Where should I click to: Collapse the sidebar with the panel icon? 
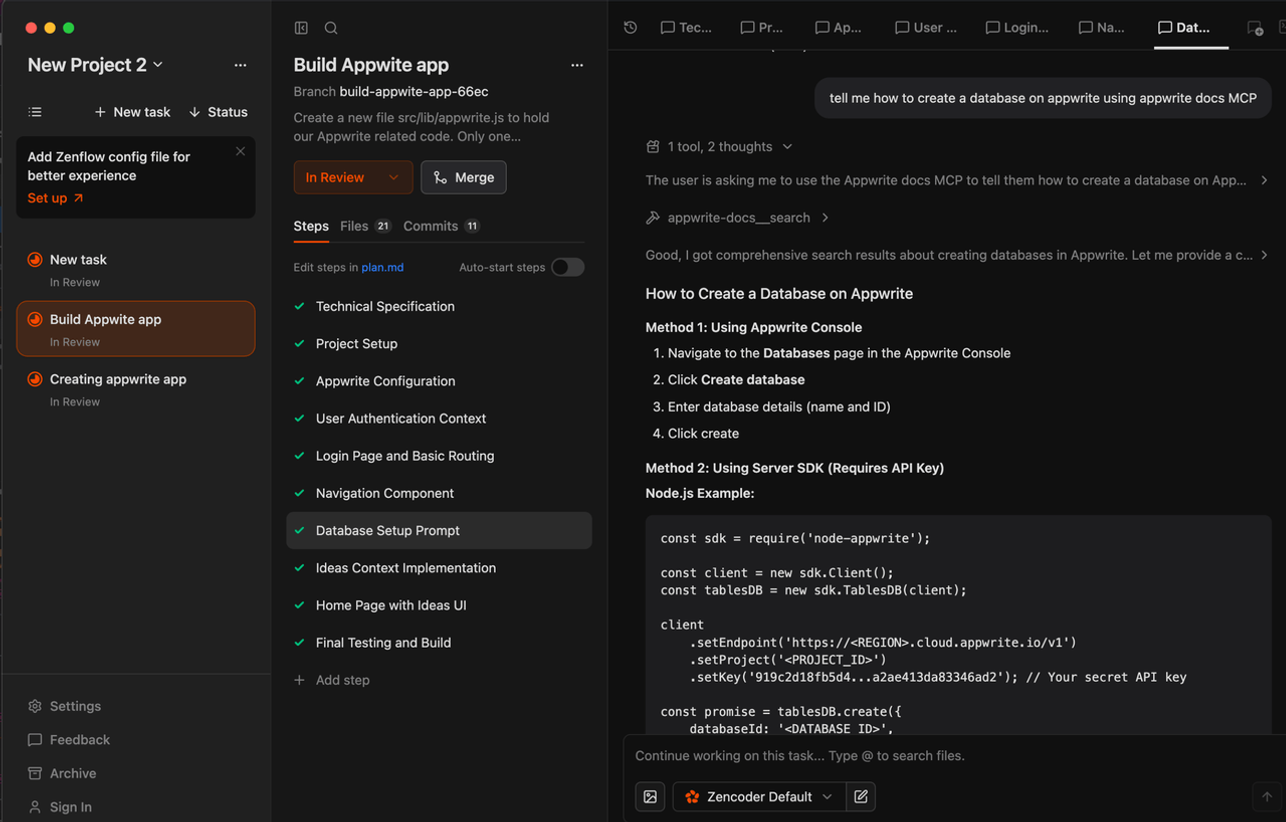click(301, 27)
